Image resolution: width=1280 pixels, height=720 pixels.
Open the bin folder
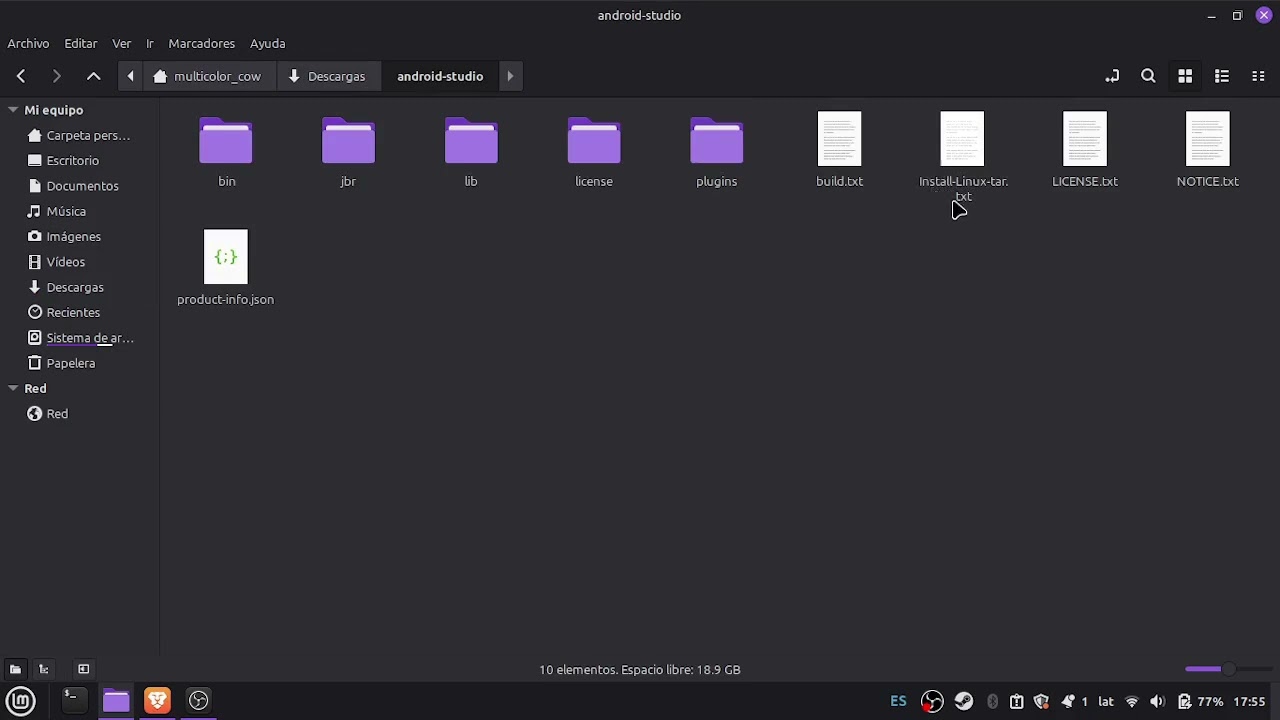pos(226,151)
